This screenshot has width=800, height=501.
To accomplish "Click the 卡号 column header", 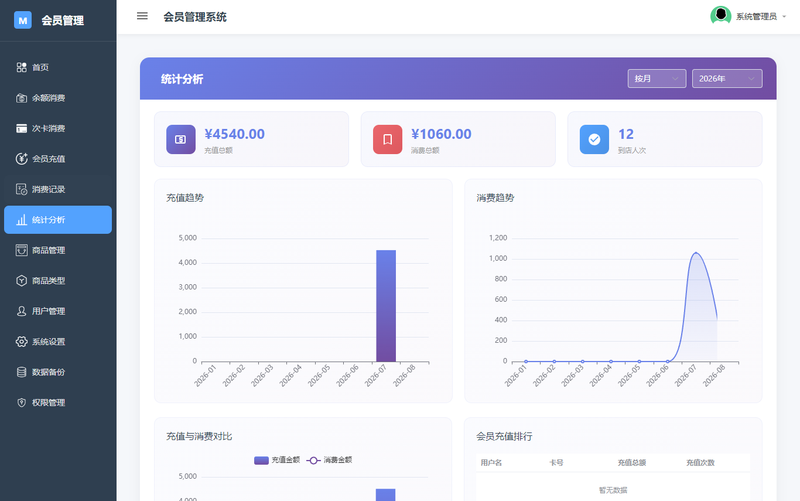I will point(556,463).
